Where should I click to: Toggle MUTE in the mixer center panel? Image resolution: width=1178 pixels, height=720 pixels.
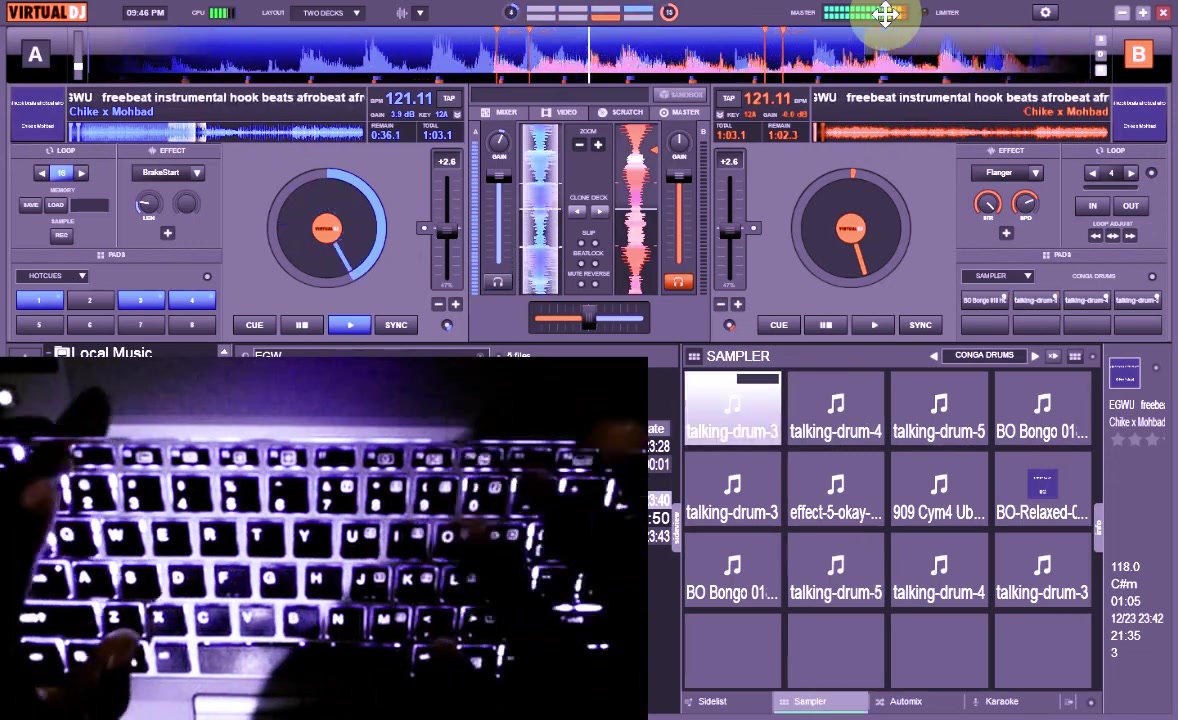click(581, 283)
